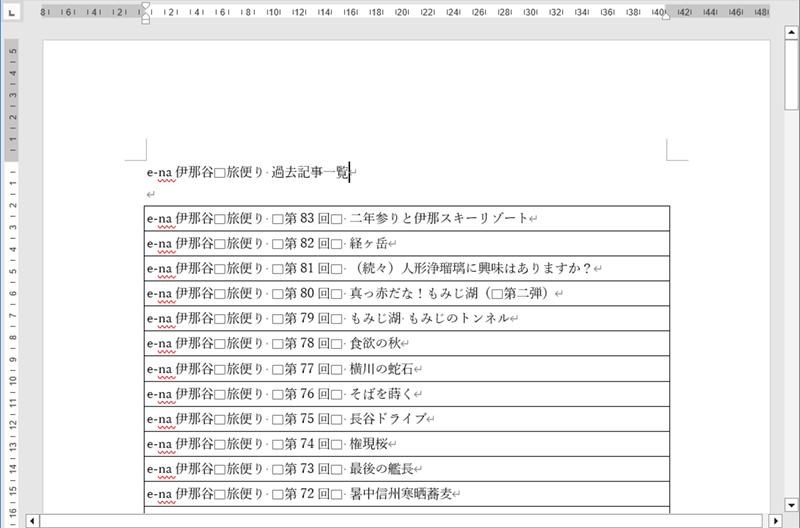This screenshot has width=800, height=528.
Task: Select the 第79回 もみじ湖 もみじのトンネル row
Action: (x=400, y=319)
